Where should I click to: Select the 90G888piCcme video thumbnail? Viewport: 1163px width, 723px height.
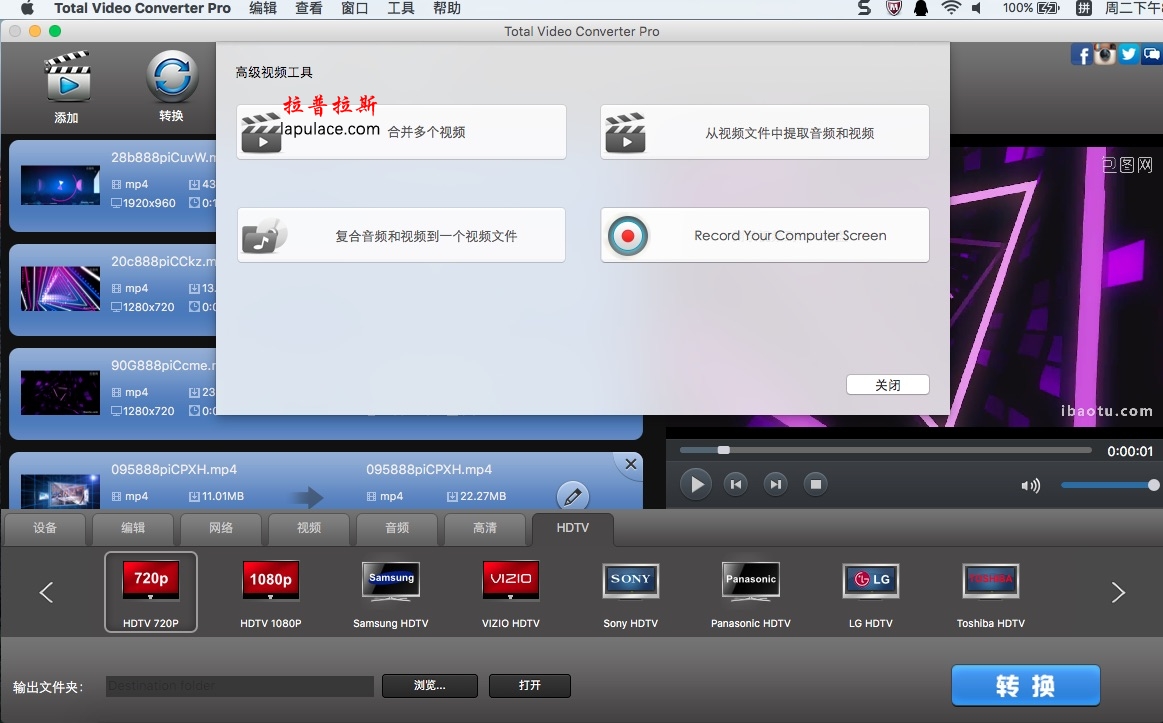pyautogui.click(x=60, y=392)
